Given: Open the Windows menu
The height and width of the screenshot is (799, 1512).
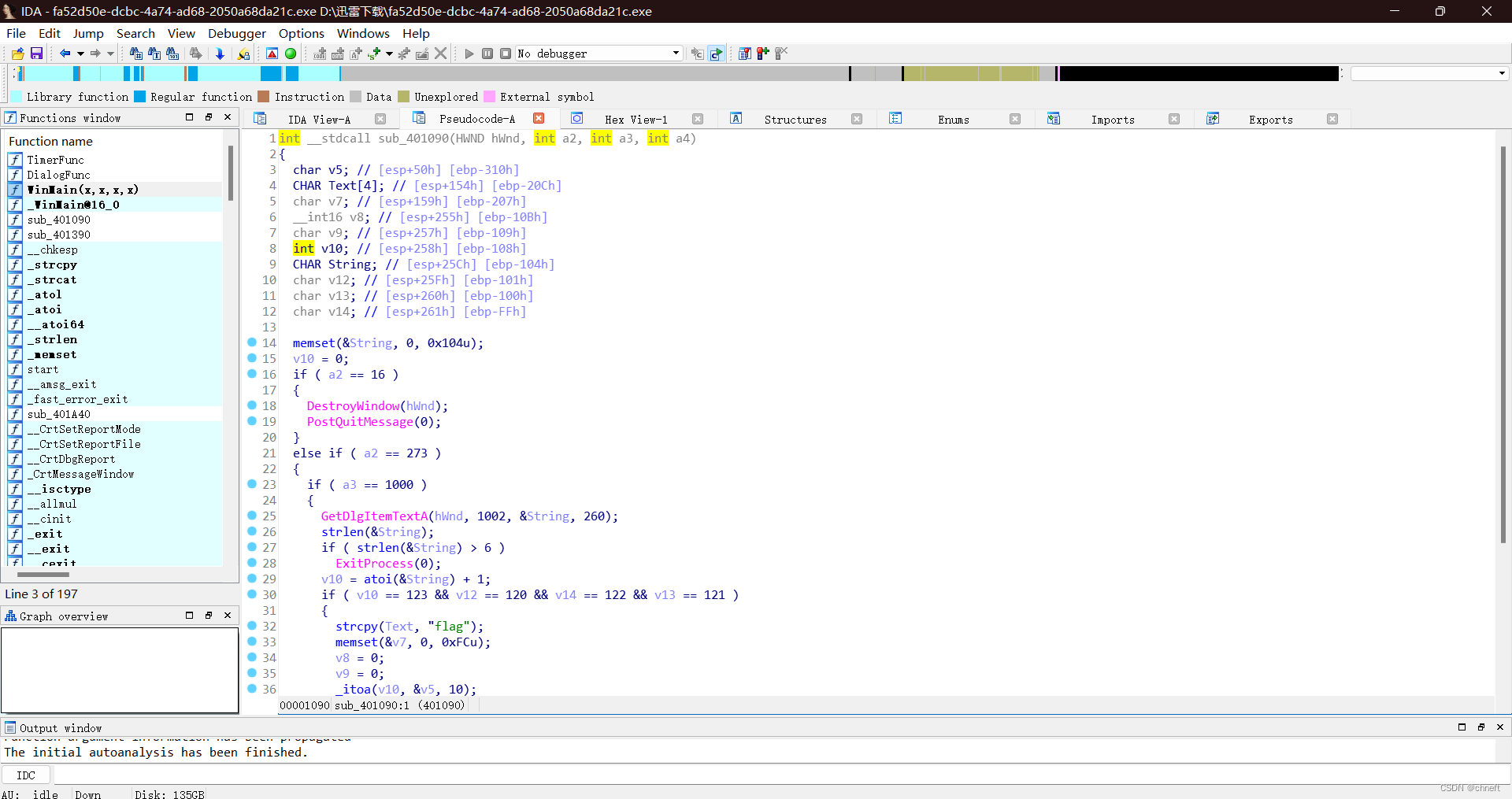Looking at the screenshot, I should (x=363, y=33).
